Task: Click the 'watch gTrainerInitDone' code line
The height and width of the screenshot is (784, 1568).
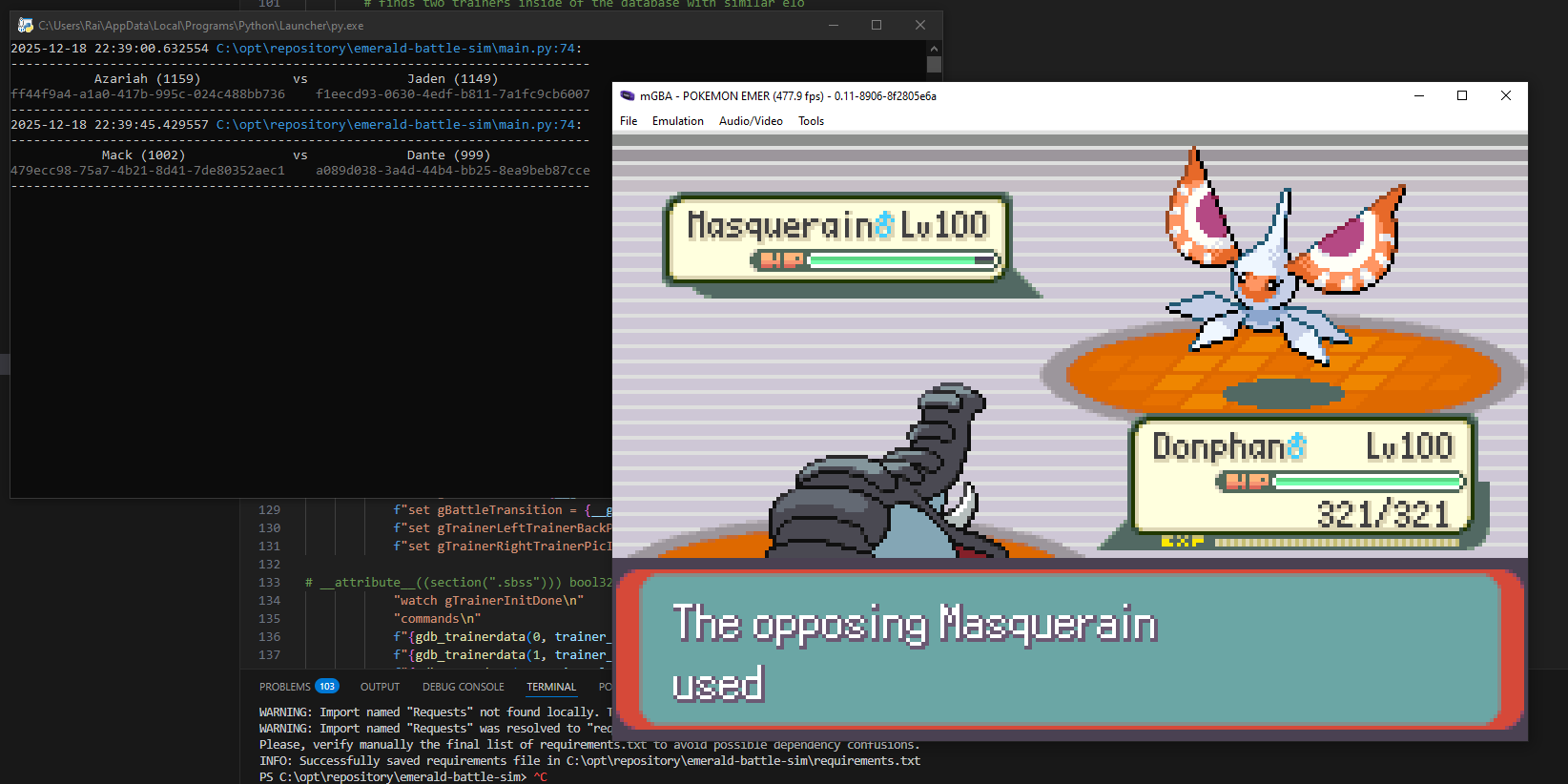Action: point(488,601)
